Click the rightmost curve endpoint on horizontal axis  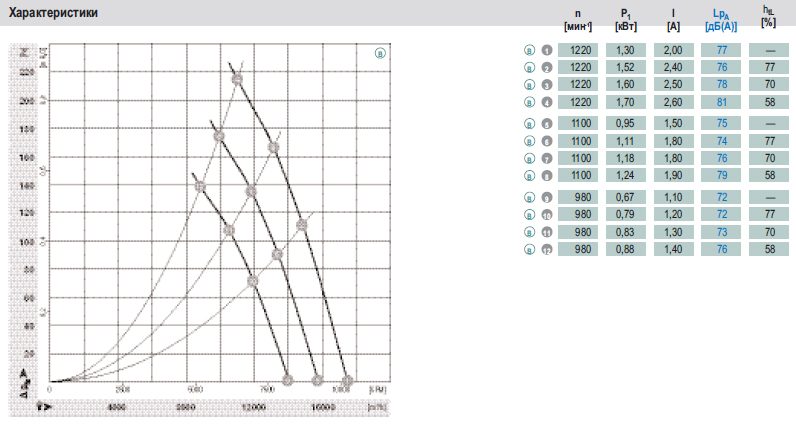pyautogui.click(x=347, y=381)
